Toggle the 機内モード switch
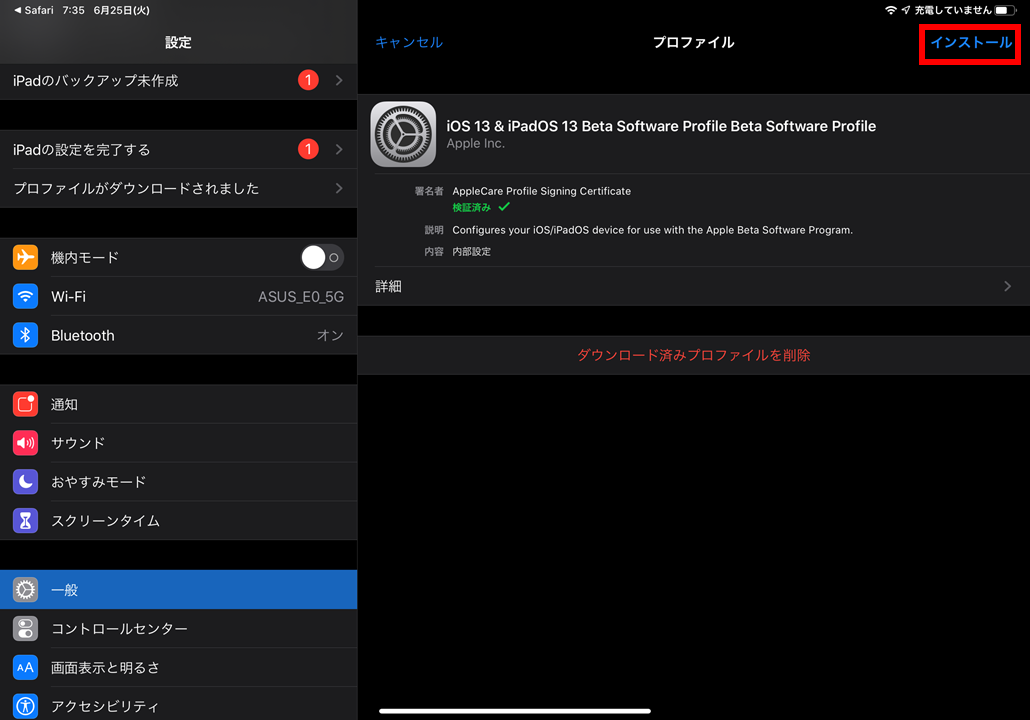Viewport: 1030px width, 720px height. pos(321,258)
